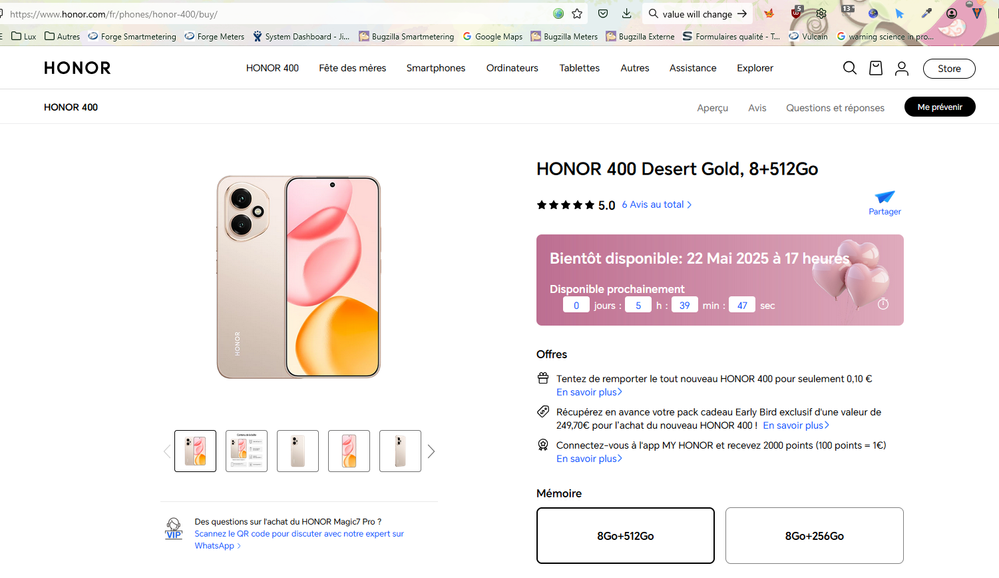Open Firefox downloads arrow icon
The image size is (999, 578).
click(x=626, y=14)
